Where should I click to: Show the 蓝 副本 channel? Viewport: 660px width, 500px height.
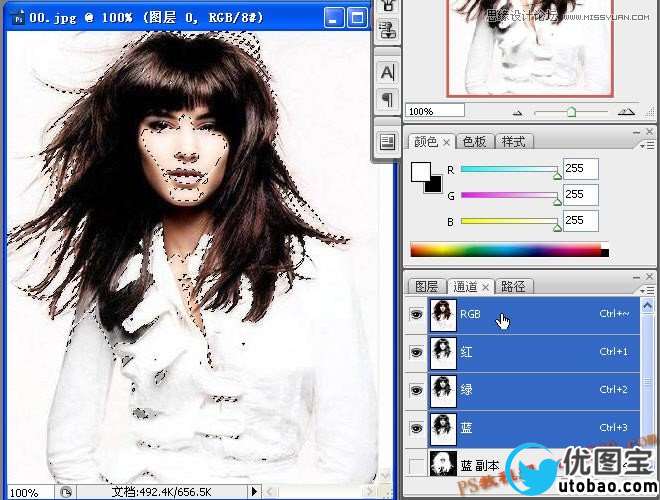click(x=416, y=465)
